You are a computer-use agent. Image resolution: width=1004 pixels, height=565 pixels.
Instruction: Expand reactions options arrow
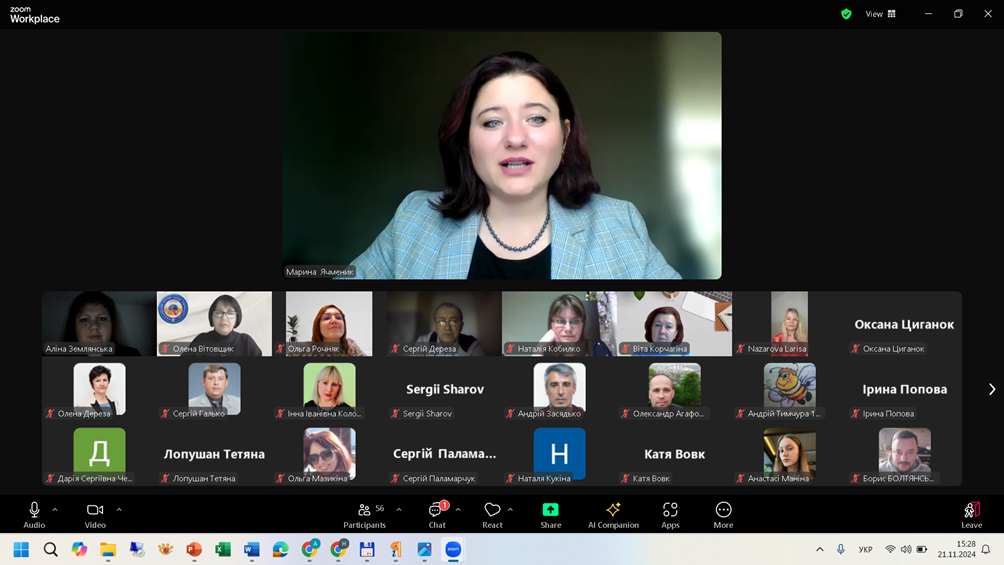pos(510,510)
